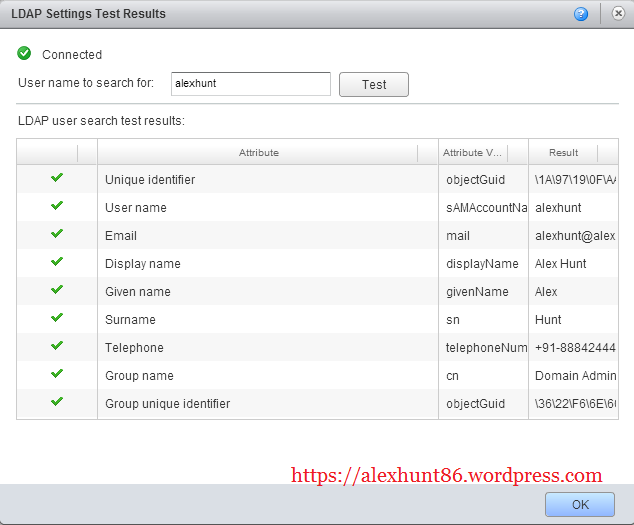This screenshot has height=525, width=634.
Task: Sort table by the Result column header
Action: pyautogui.click(x=563, y=153)
